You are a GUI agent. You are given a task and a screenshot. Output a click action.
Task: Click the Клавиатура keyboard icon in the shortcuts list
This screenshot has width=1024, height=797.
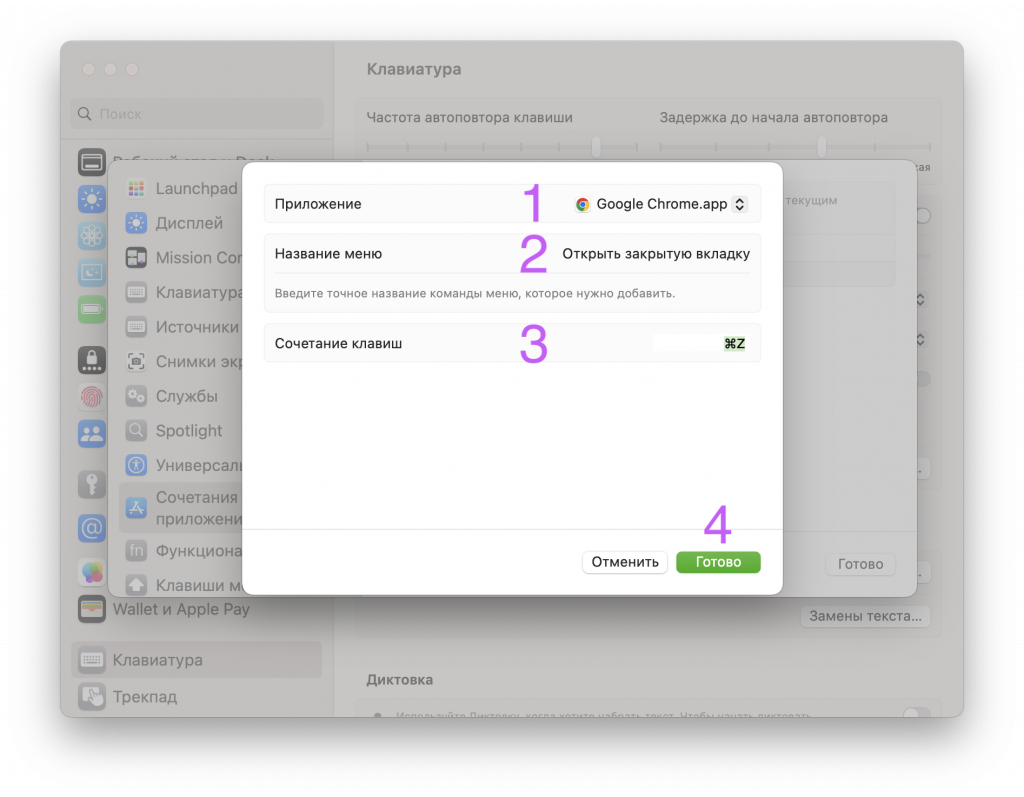point(136,292)
